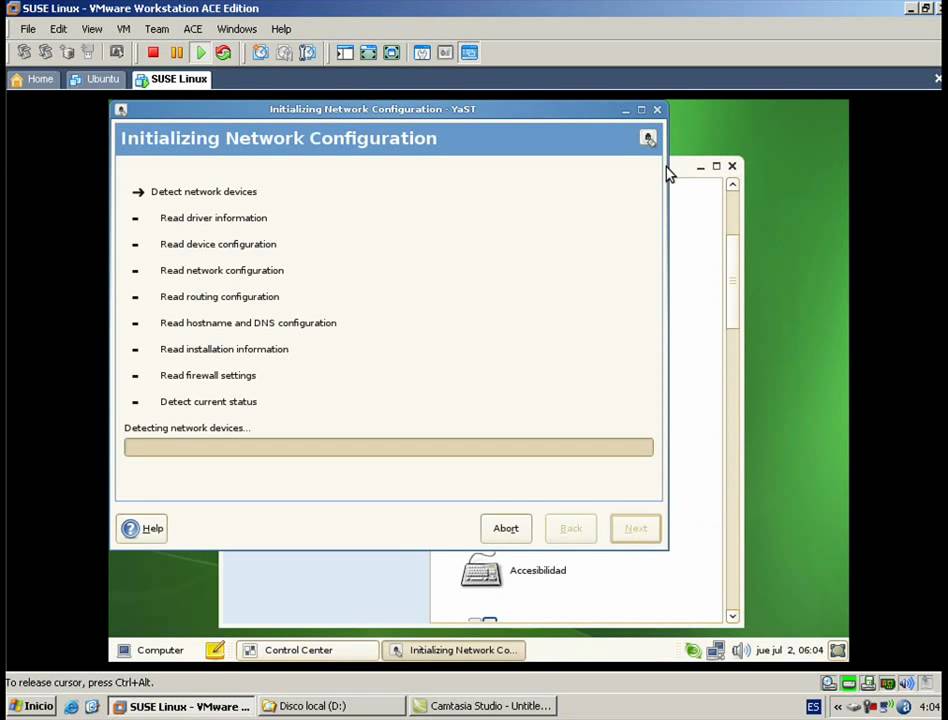
Task: Click the disabled Back button
Action: [571, 528]
